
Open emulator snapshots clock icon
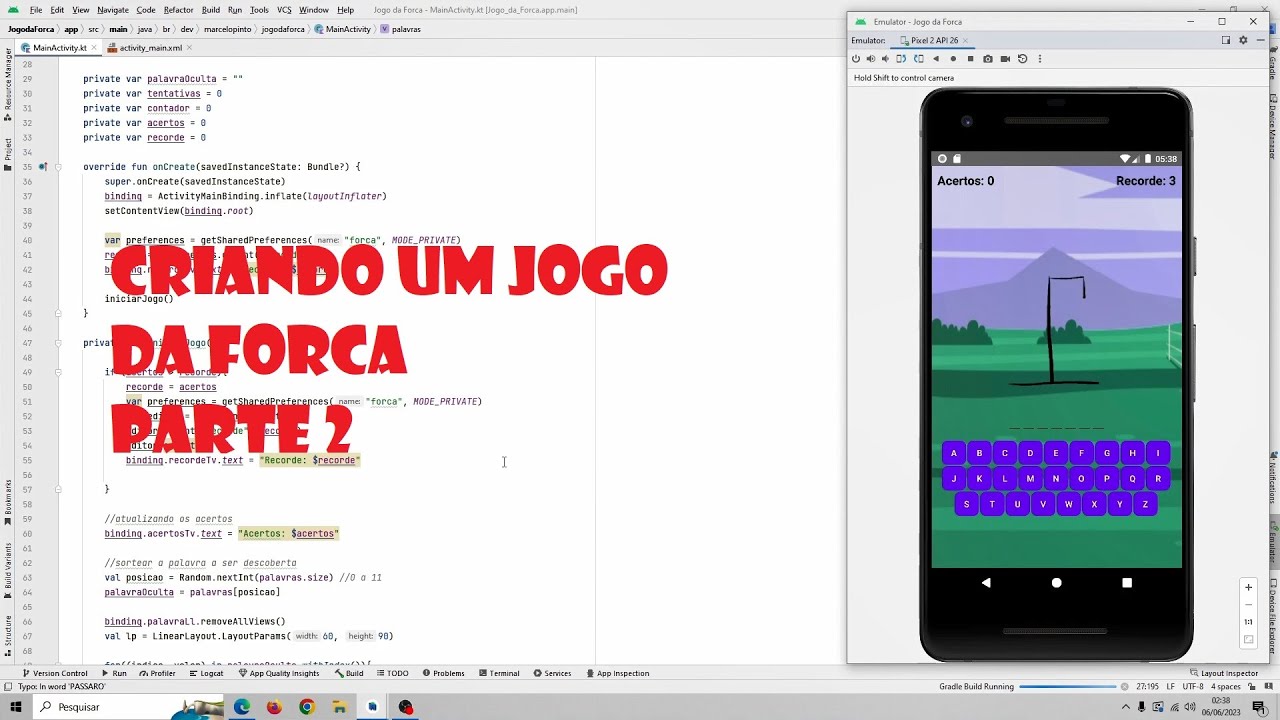coord(1022,59)
